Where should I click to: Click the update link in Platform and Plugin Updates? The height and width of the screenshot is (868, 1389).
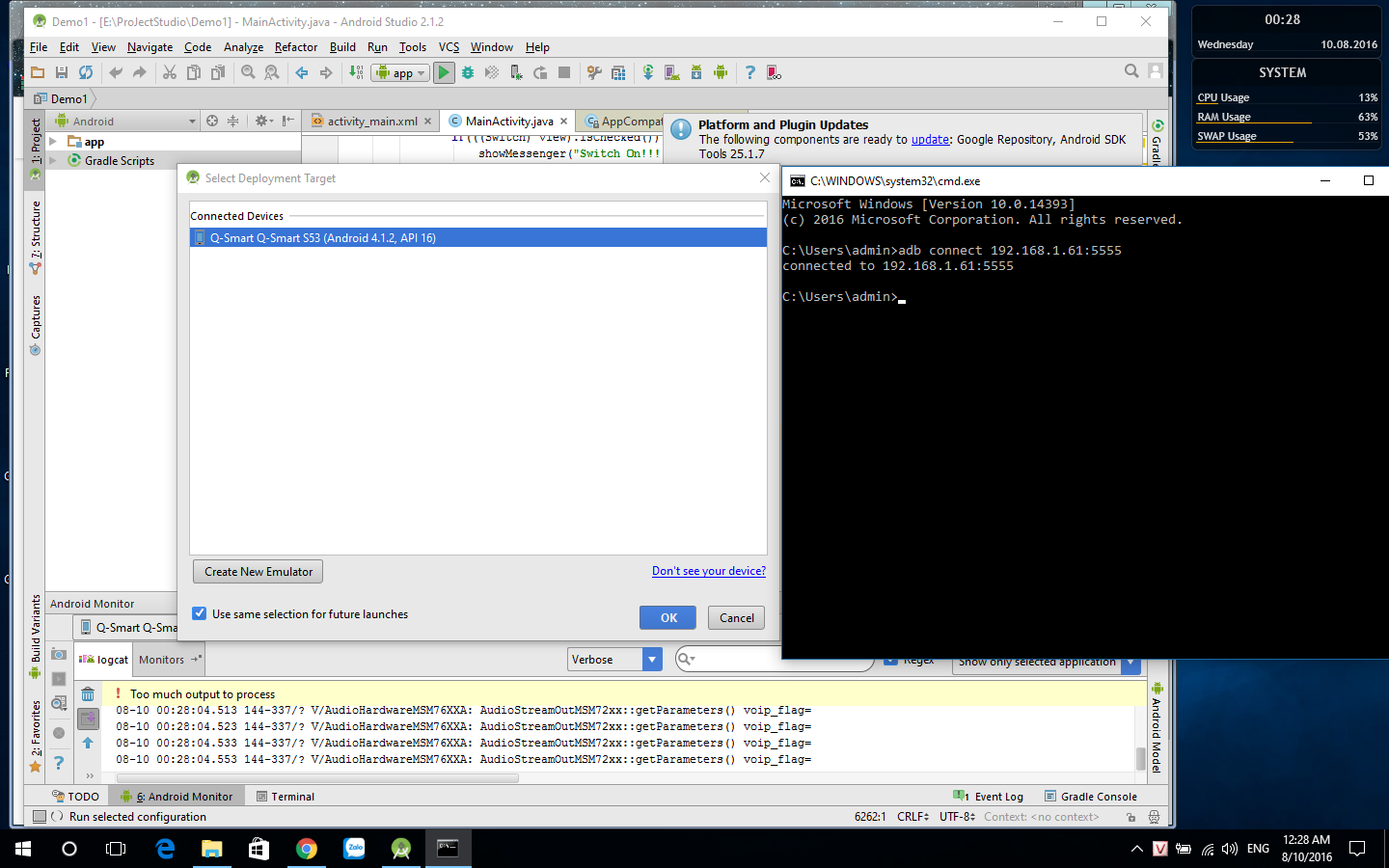click(x=930, y=140)
